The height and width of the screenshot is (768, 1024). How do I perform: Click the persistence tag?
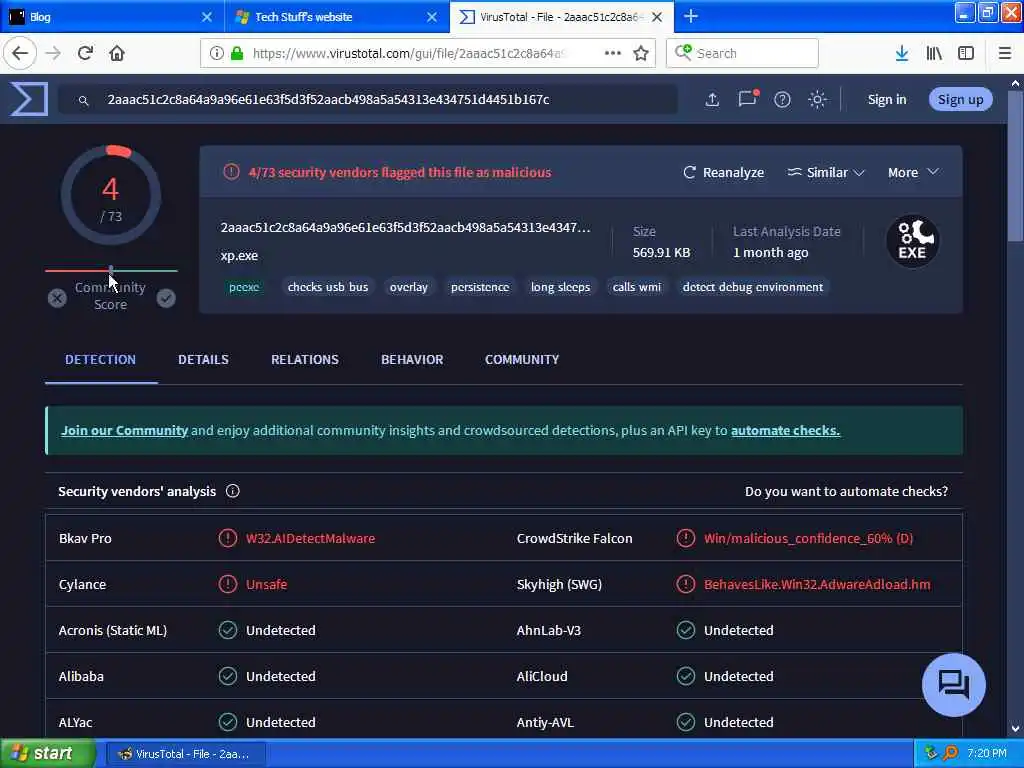tap(480, 287)
